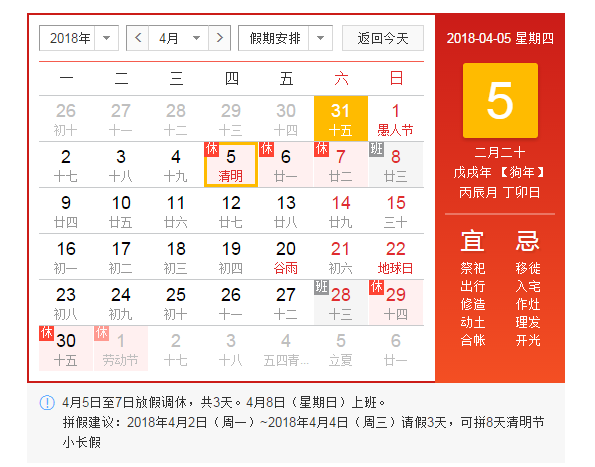Screen dimensions: 595x467
Task: Go to next month arrow
Action: pyautogui.click(x=219, y=38)
